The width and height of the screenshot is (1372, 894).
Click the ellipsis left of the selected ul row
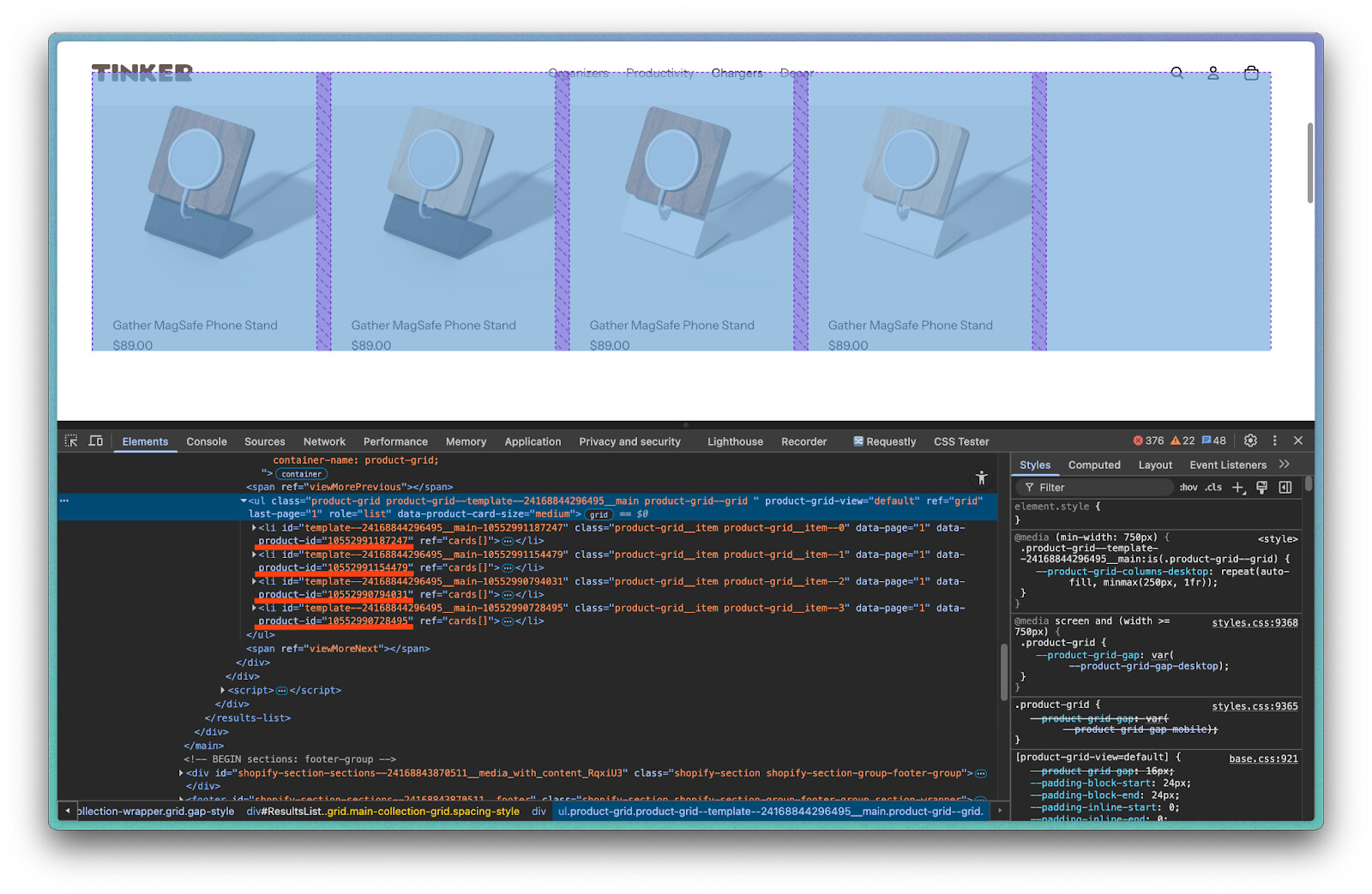64,501
